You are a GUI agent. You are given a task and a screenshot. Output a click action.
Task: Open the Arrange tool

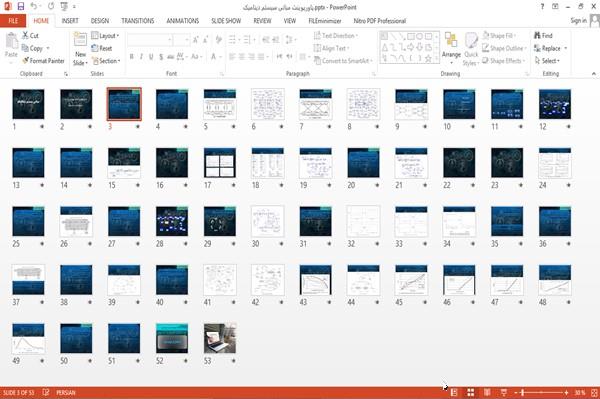click(x=452, y=47)
